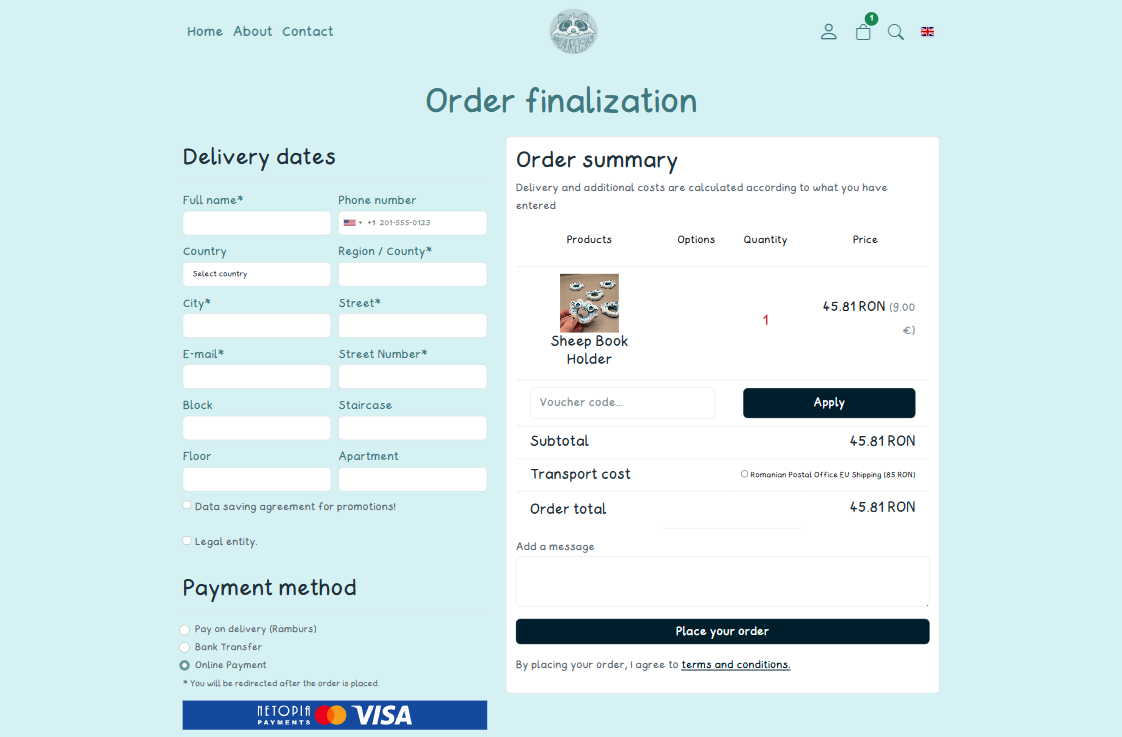Enable data saving agreement for promotions
Viewport: 1122px width, 737px height.
[x=187, y=506]
